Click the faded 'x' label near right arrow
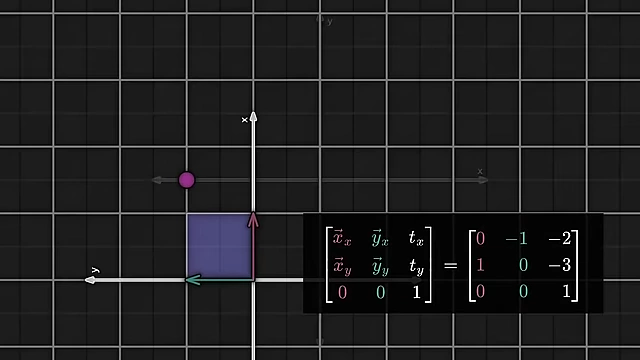Viewport: 640px width, 360px height. (480, 171)
